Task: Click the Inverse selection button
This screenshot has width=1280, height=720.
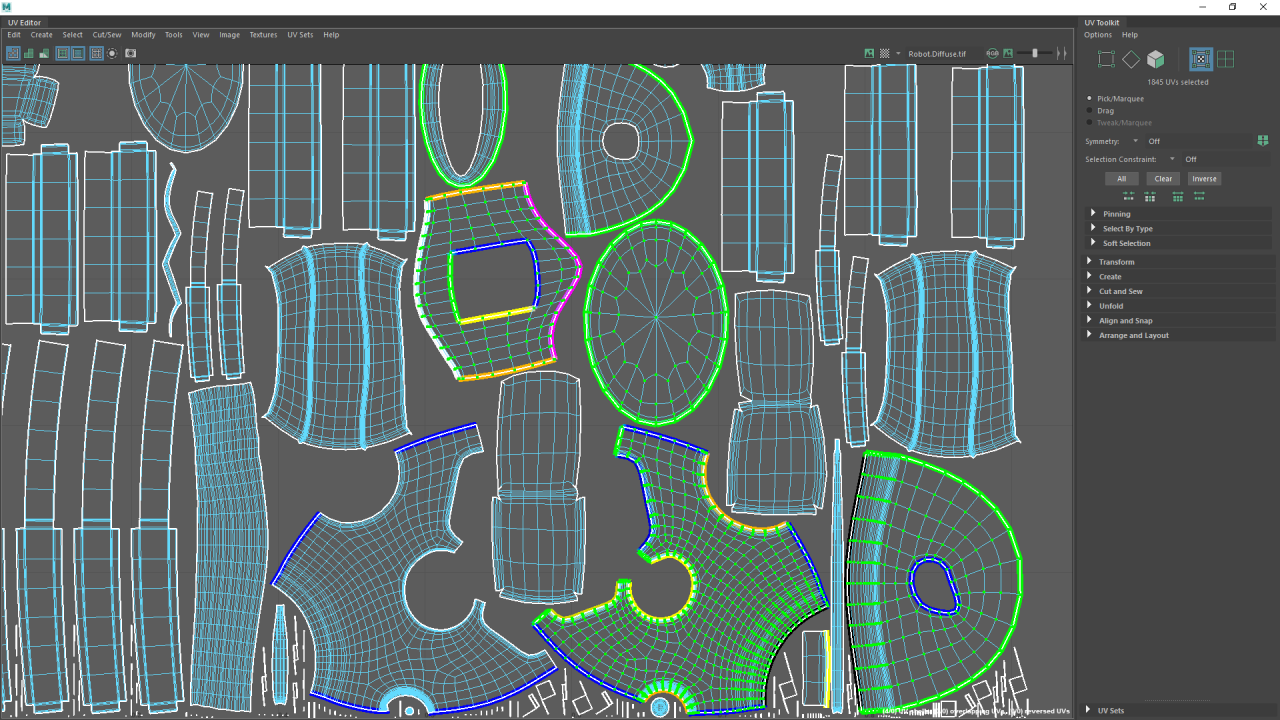Action: point(1204,179)
